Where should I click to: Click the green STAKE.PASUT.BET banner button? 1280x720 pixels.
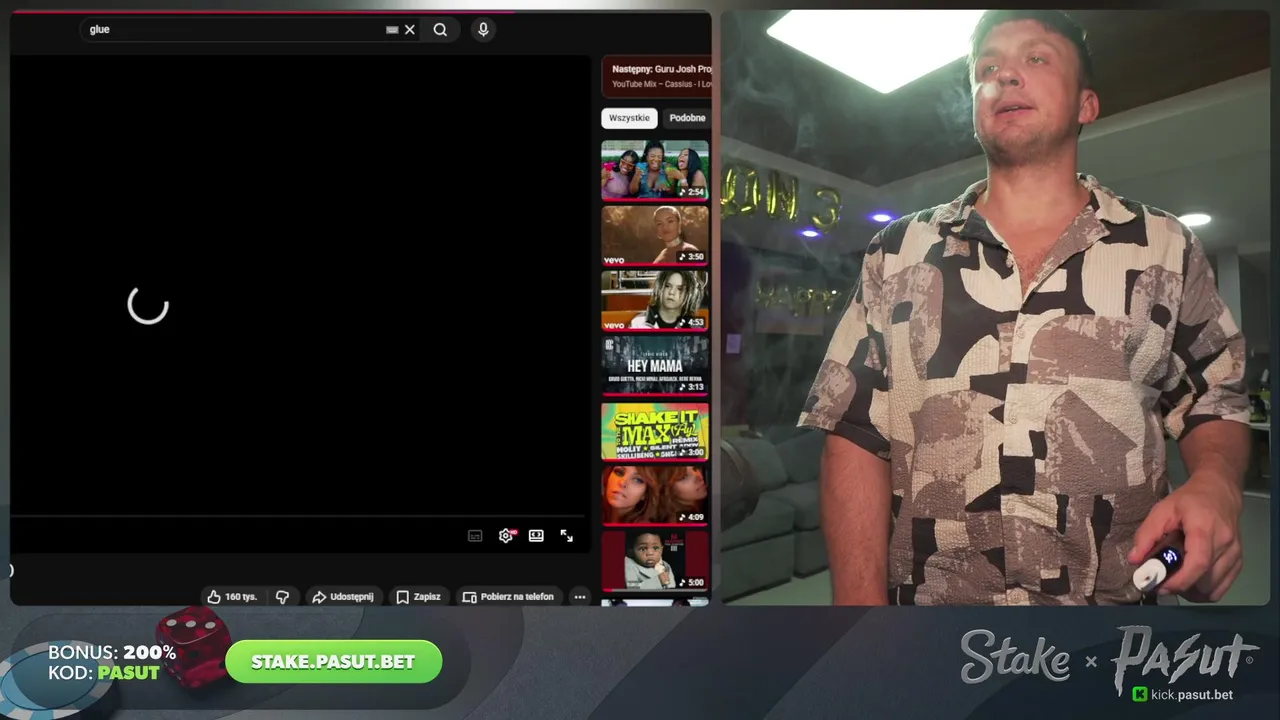pyautogui.click(x=334, y=662)
